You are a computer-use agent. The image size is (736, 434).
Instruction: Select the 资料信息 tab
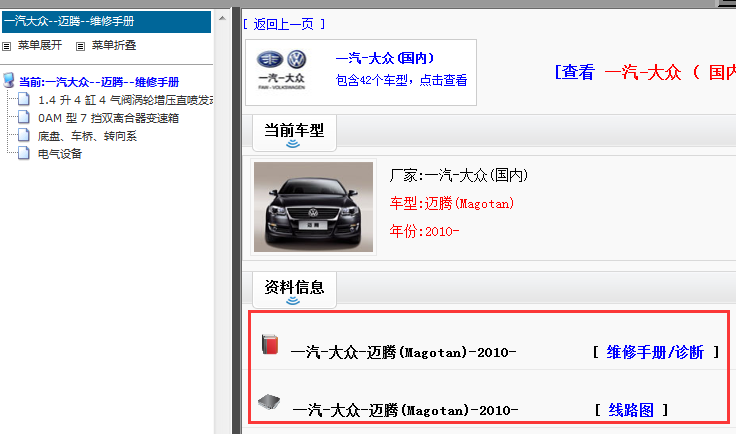(294, 289)
